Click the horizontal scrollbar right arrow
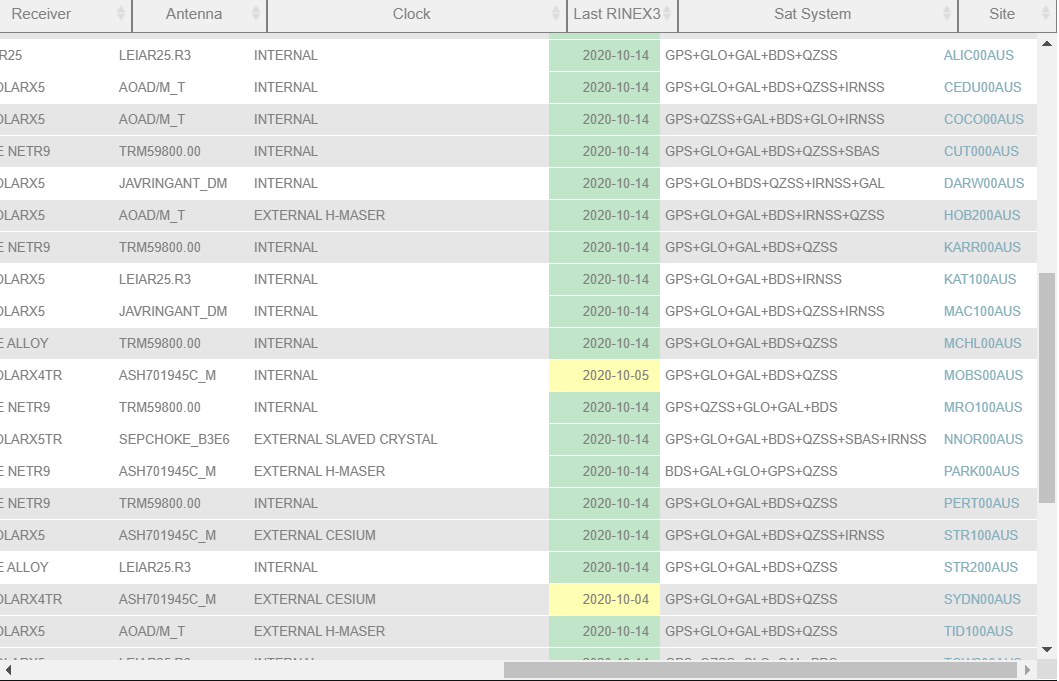Image resolution: width=1059 pixels, height=681 pixels. coord(1027,670)
